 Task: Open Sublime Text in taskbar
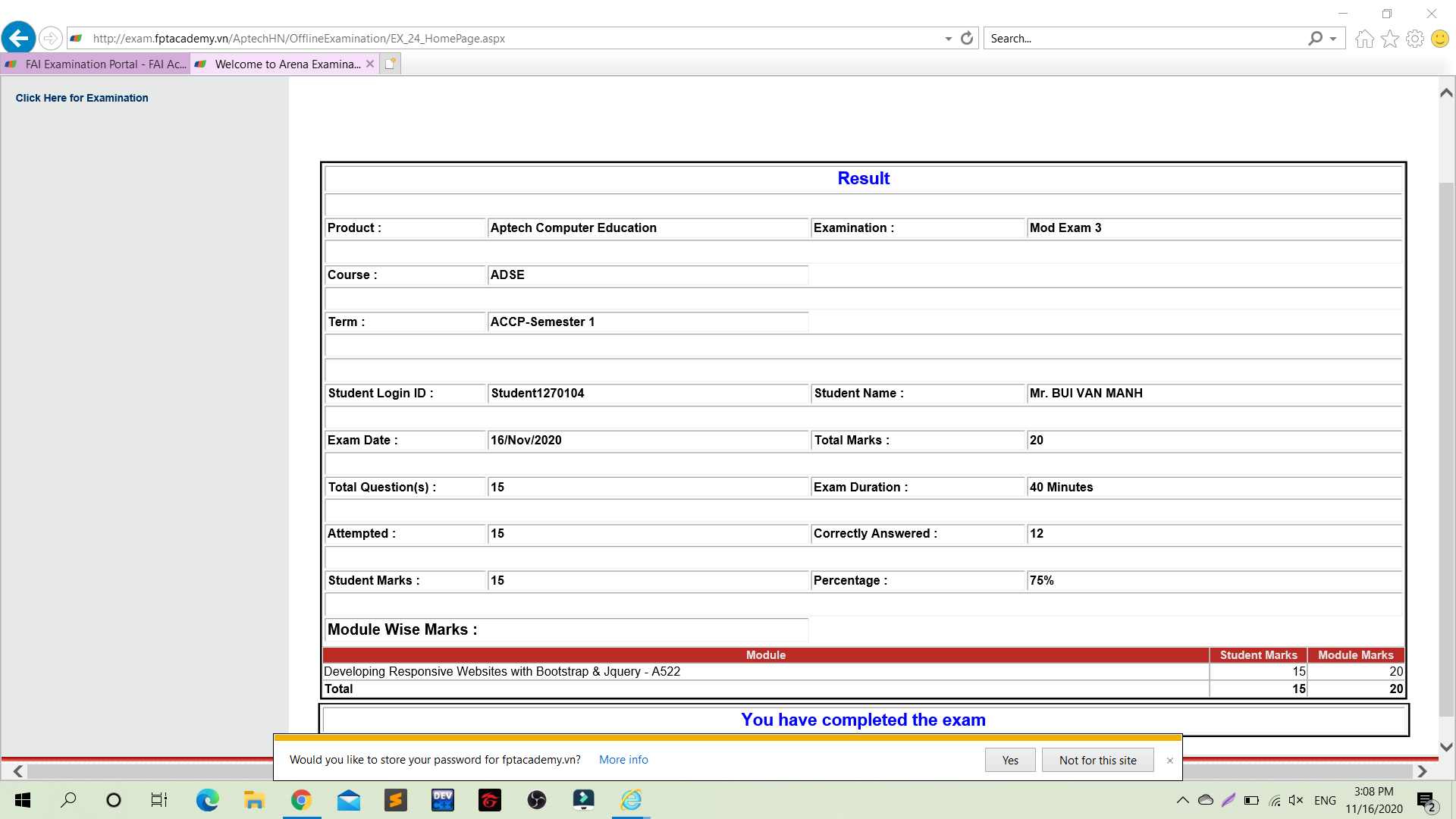point(396,800)
